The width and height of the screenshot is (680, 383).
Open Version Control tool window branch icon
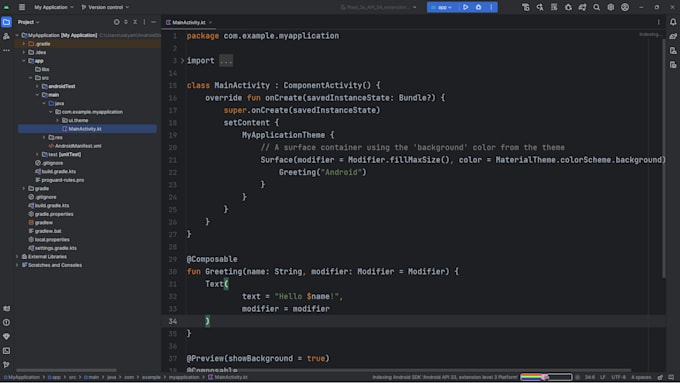click(7, 365)
